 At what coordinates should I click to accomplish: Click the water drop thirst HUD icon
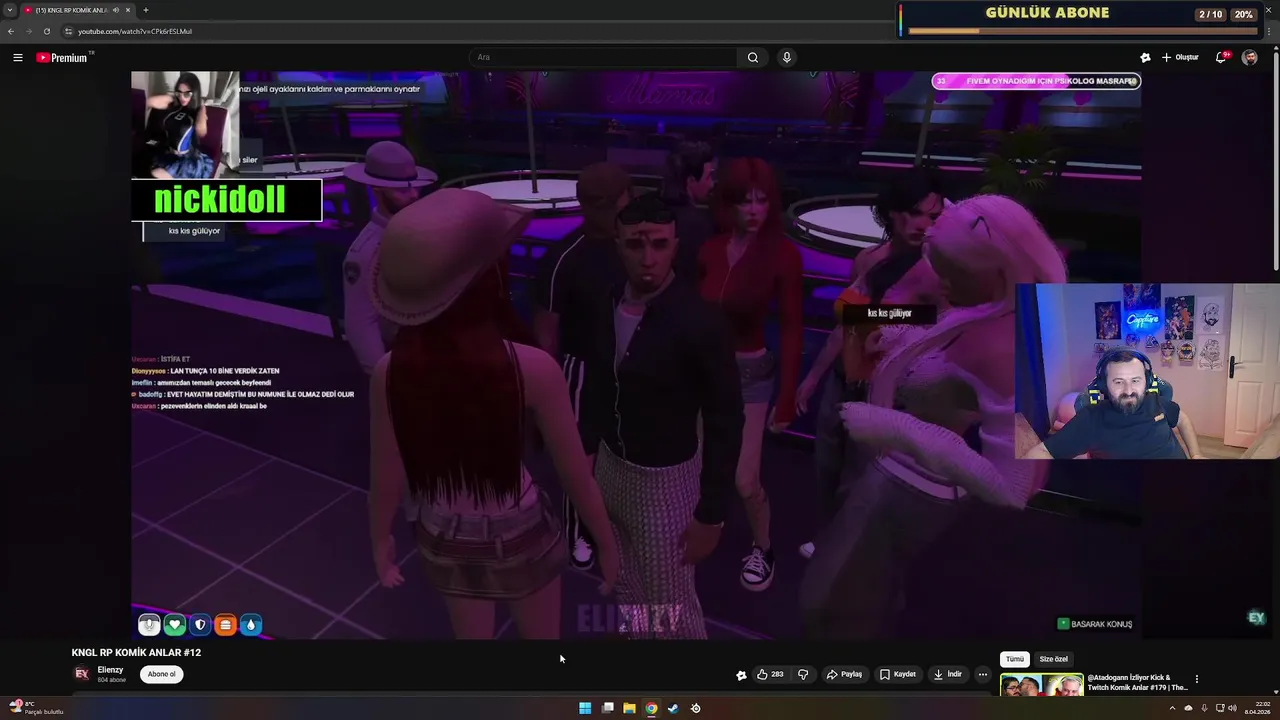pyautogui.click(x=250, y=625)
